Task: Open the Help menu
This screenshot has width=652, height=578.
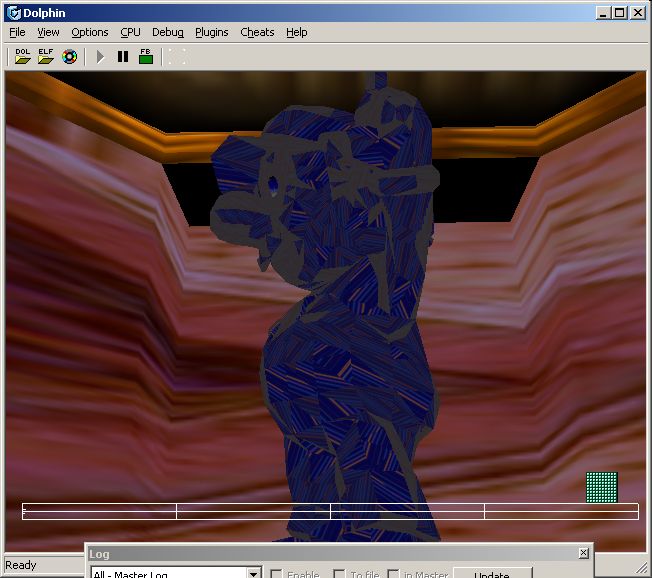Action: tap(296, 32)
